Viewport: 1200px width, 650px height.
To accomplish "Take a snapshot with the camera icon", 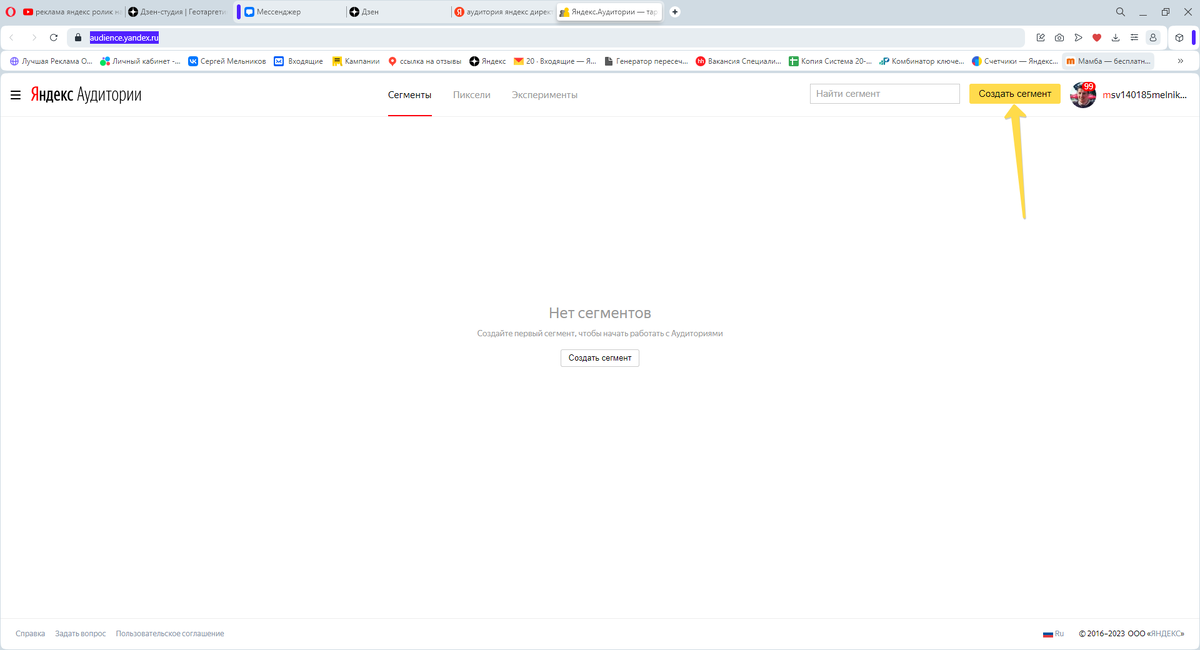I will (1060, 37).
